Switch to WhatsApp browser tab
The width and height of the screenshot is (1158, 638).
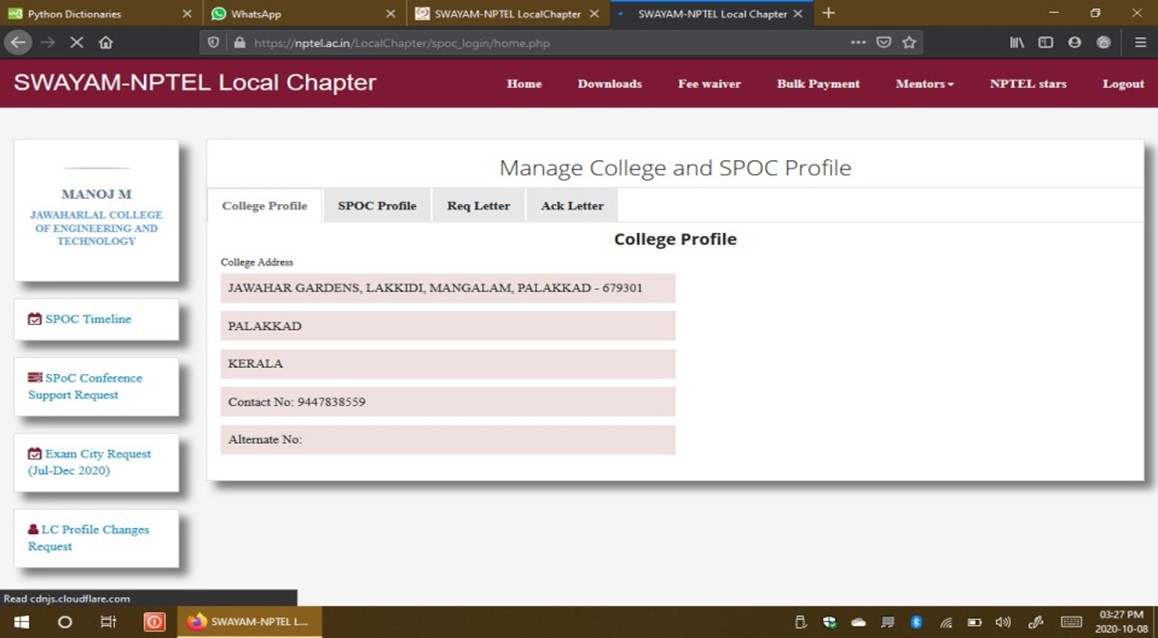click(304, 13)
